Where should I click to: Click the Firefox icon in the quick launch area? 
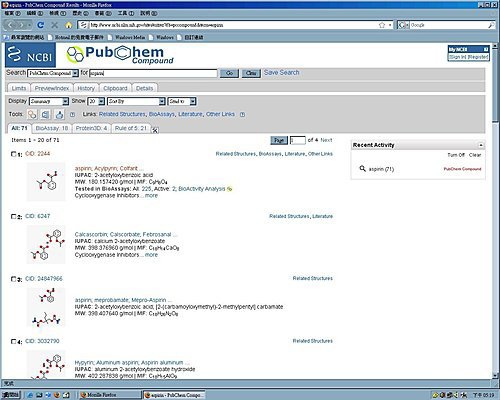pos(57,395)
